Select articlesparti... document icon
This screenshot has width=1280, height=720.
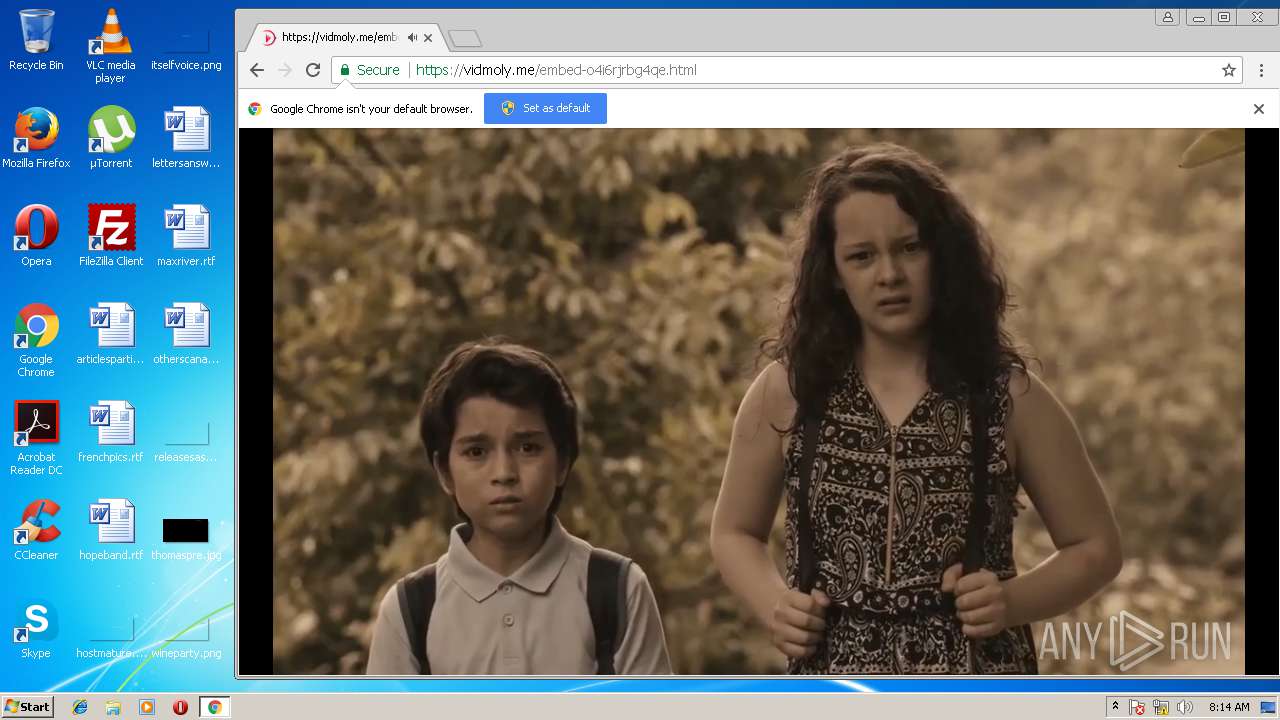pos(110,334)
